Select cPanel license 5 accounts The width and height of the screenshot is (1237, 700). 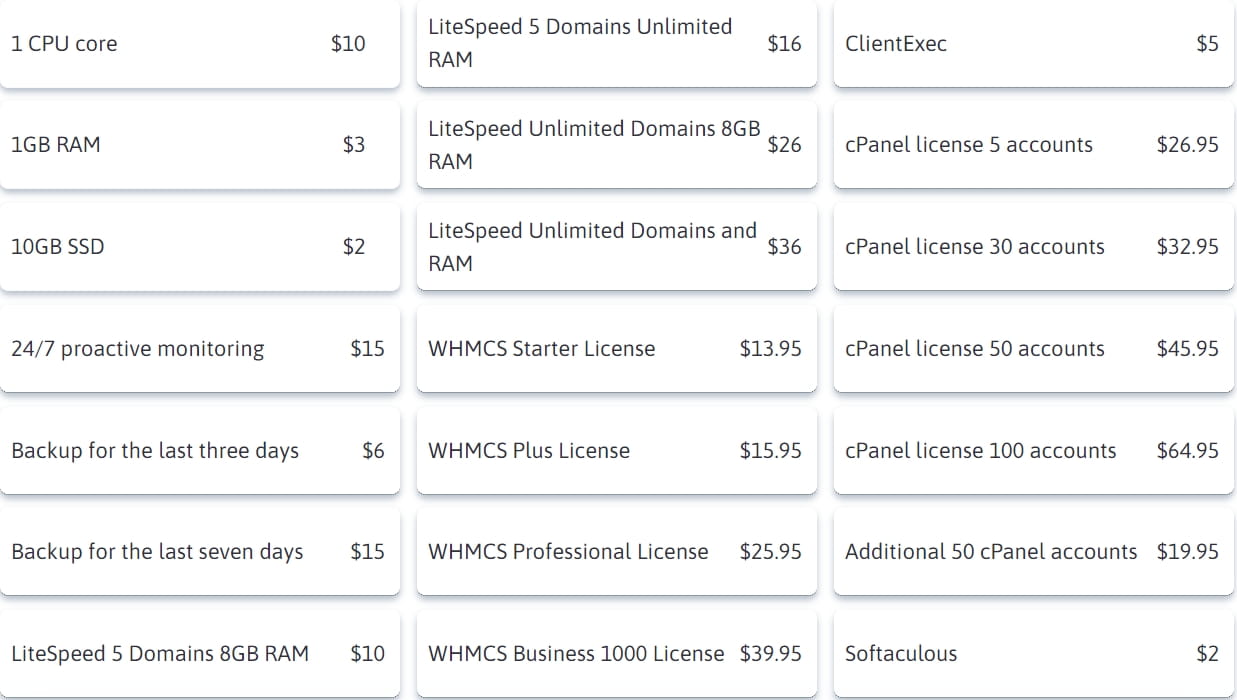coord(1032,145)
